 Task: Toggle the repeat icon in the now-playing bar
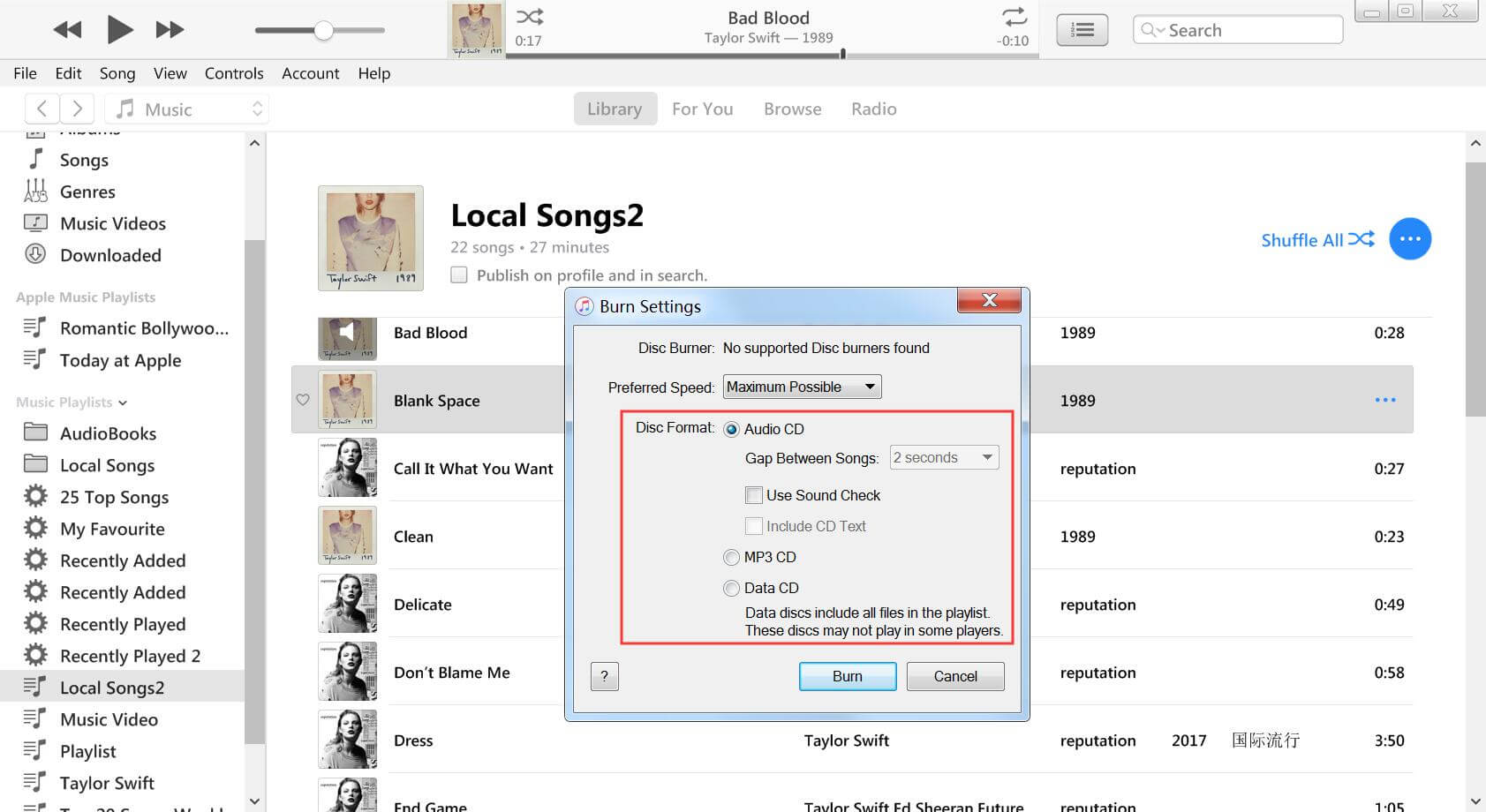1015,16
